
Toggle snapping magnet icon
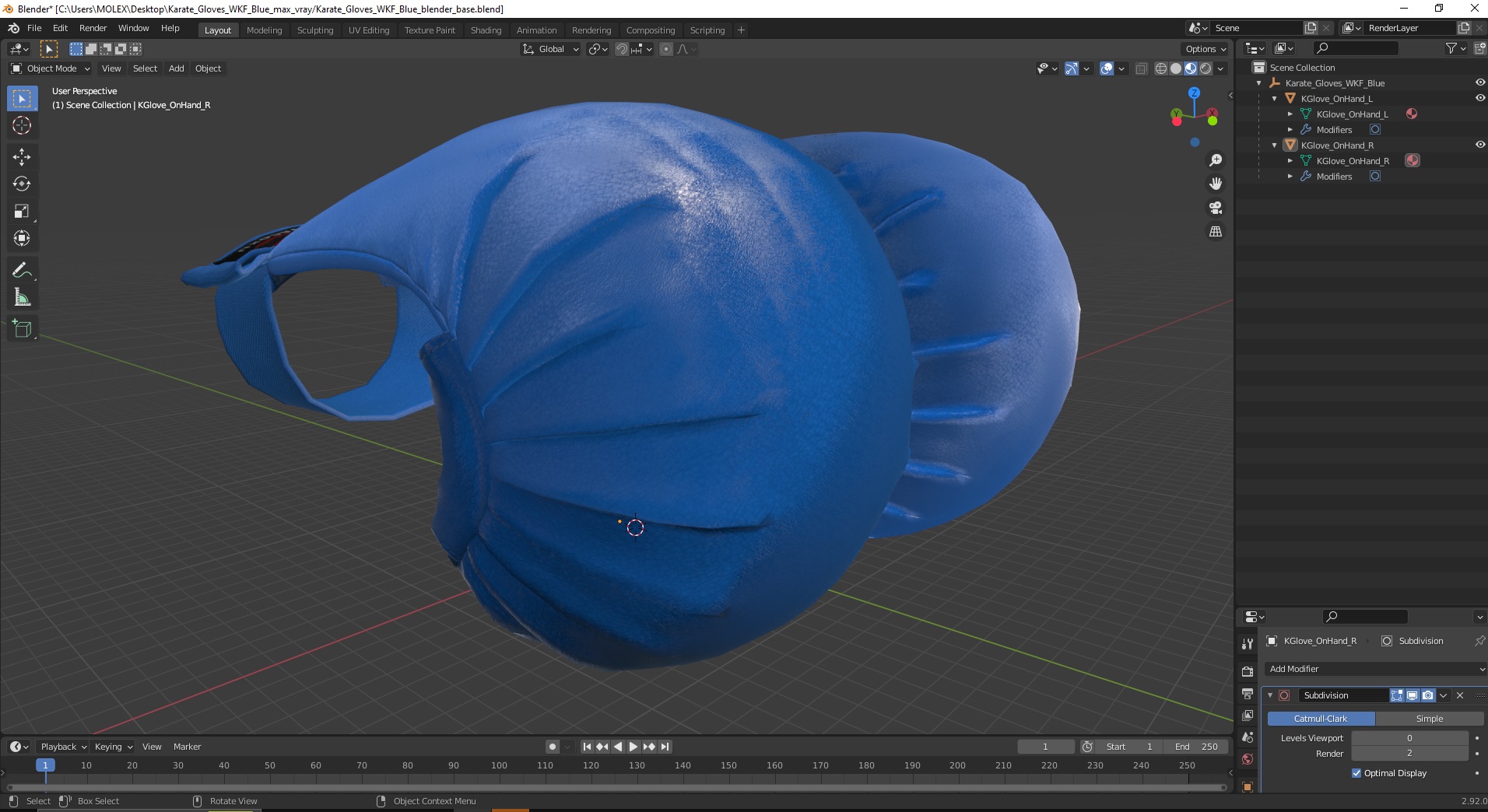pos(621,49)
